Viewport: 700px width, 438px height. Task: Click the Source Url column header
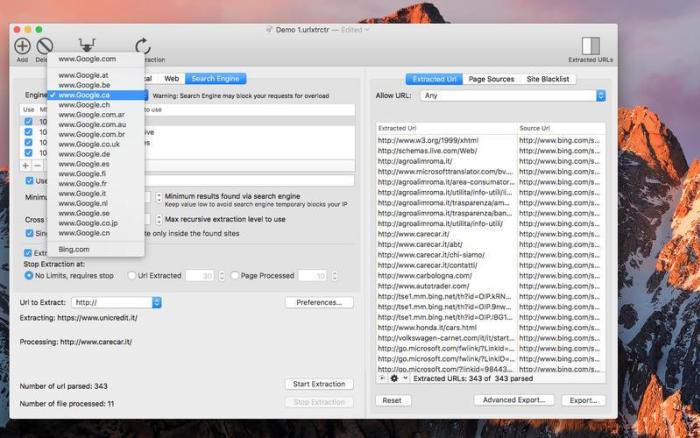[561, 128]
